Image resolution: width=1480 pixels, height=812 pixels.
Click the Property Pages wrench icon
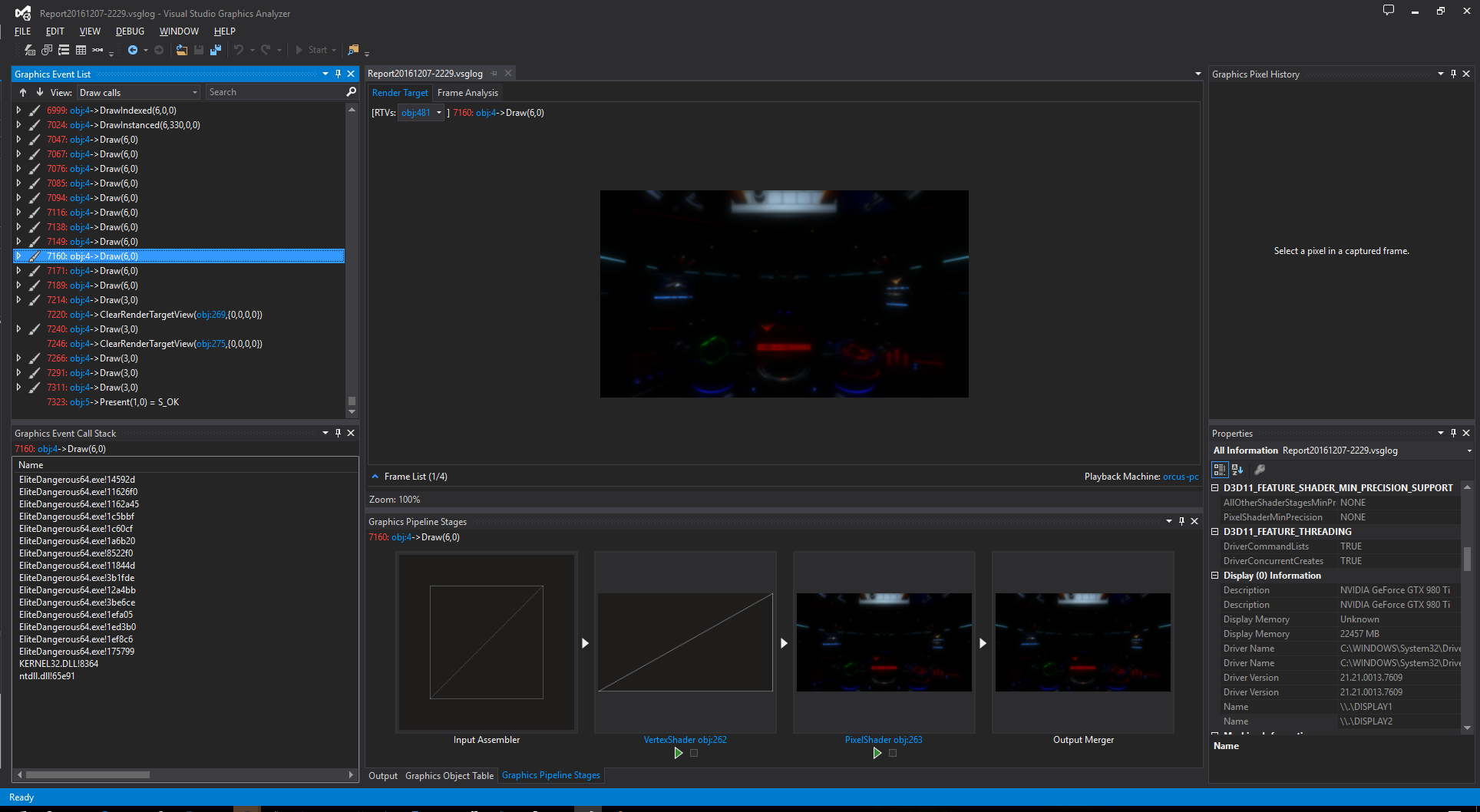(1260, 470)
